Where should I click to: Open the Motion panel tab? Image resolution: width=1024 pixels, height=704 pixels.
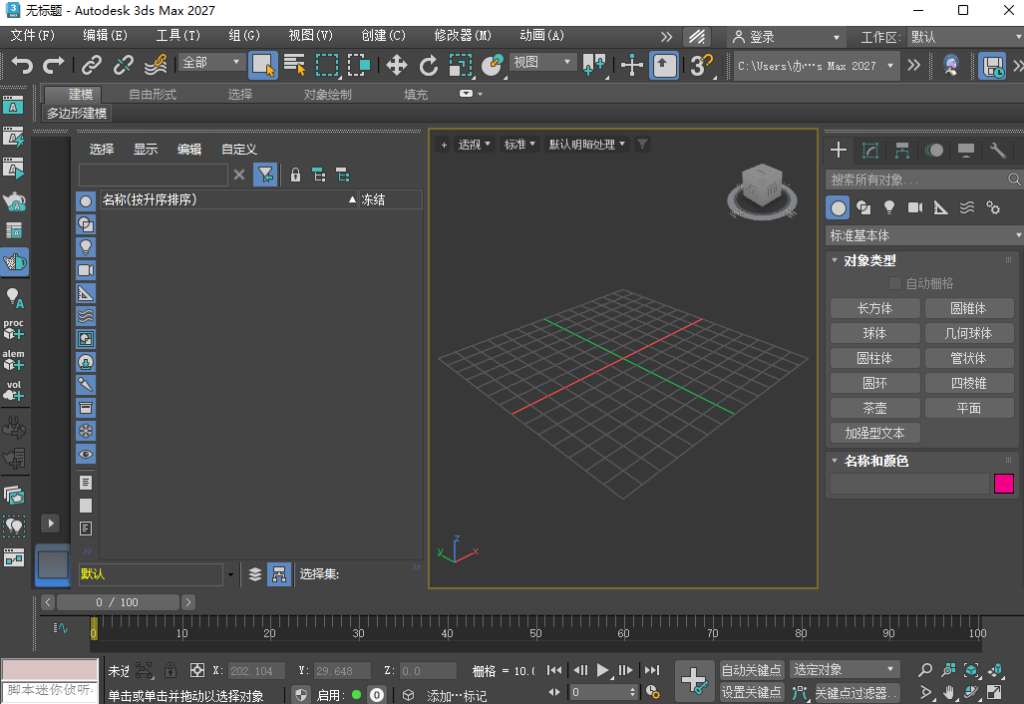pyautogui.click(x=934, y=151)
